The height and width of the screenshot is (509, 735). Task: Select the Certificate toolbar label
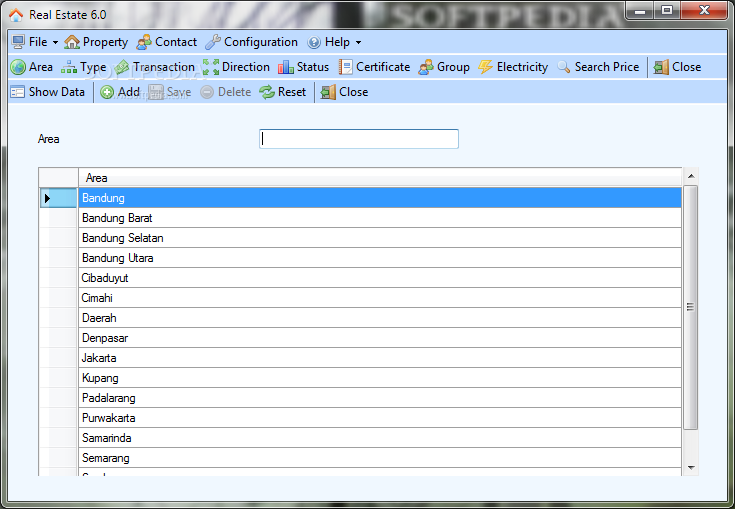point(383,67)
